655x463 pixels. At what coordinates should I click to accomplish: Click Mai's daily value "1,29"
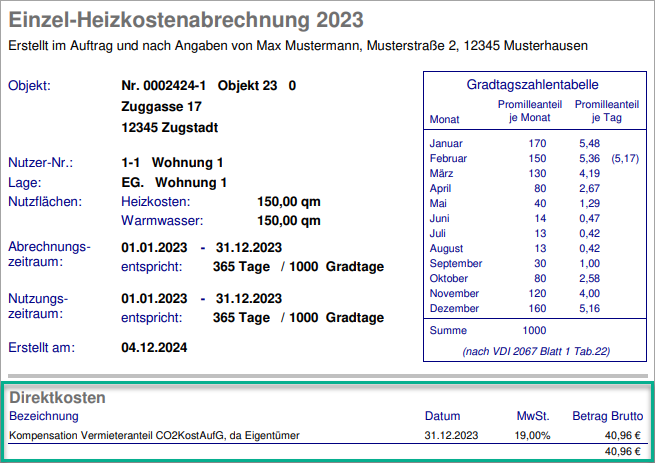[x=589, y=204]
